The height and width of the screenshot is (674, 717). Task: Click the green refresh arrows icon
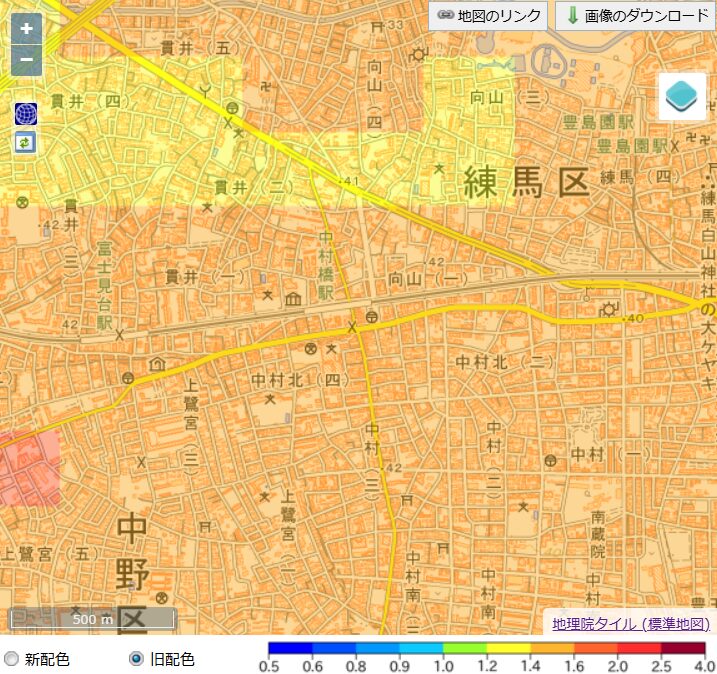(25, 143)
